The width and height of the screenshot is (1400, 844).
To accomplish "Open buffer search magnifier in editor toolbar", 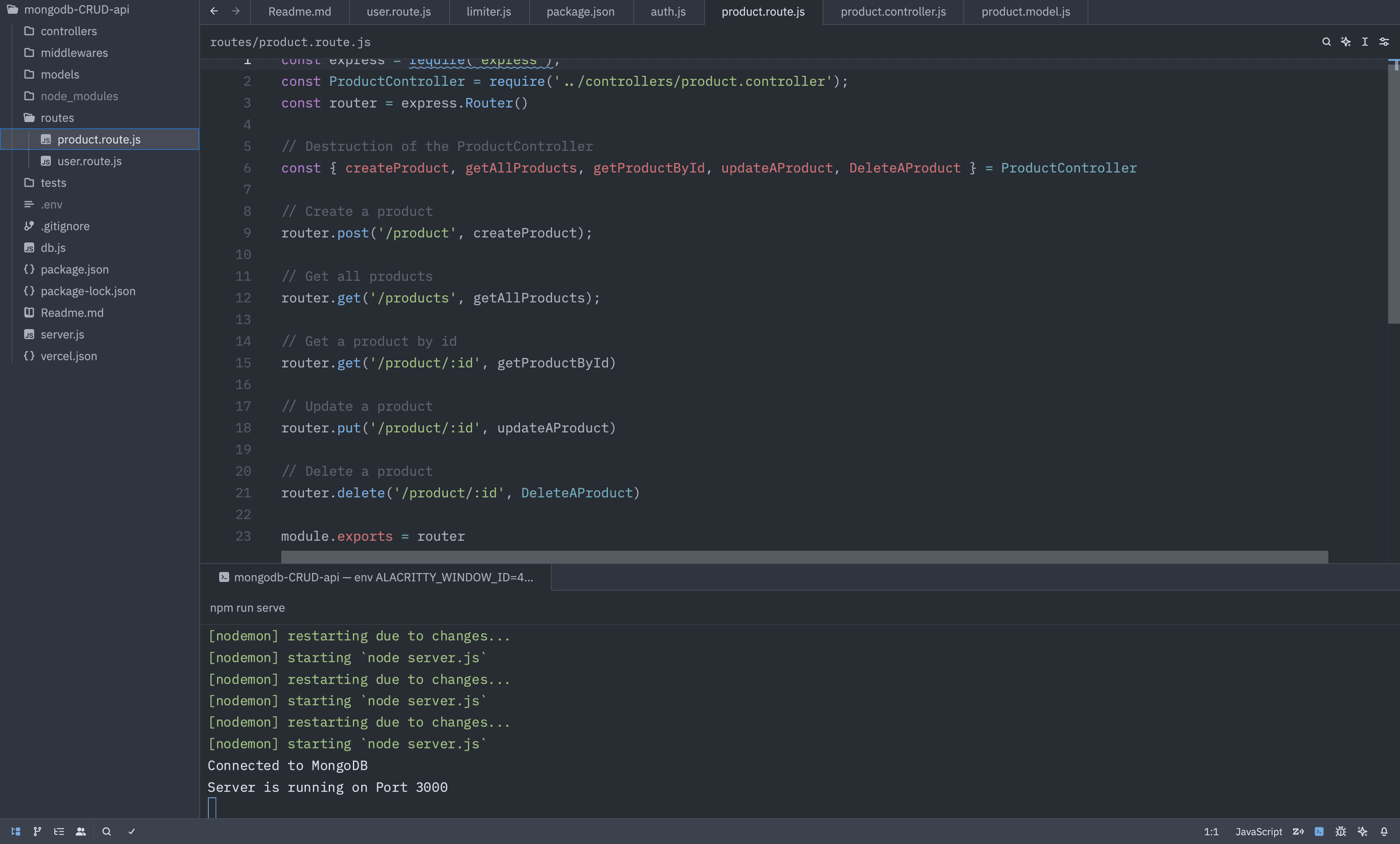I will [x=1326, y=42].
